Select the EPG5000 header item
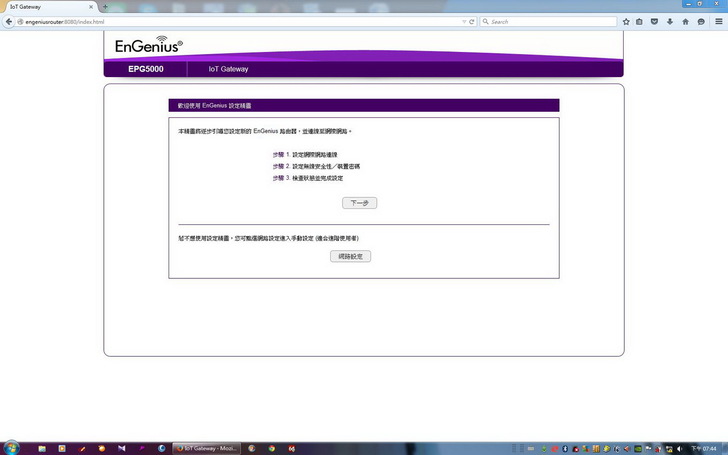This screenshot has height=455, width=728. (x=146, y=69)
